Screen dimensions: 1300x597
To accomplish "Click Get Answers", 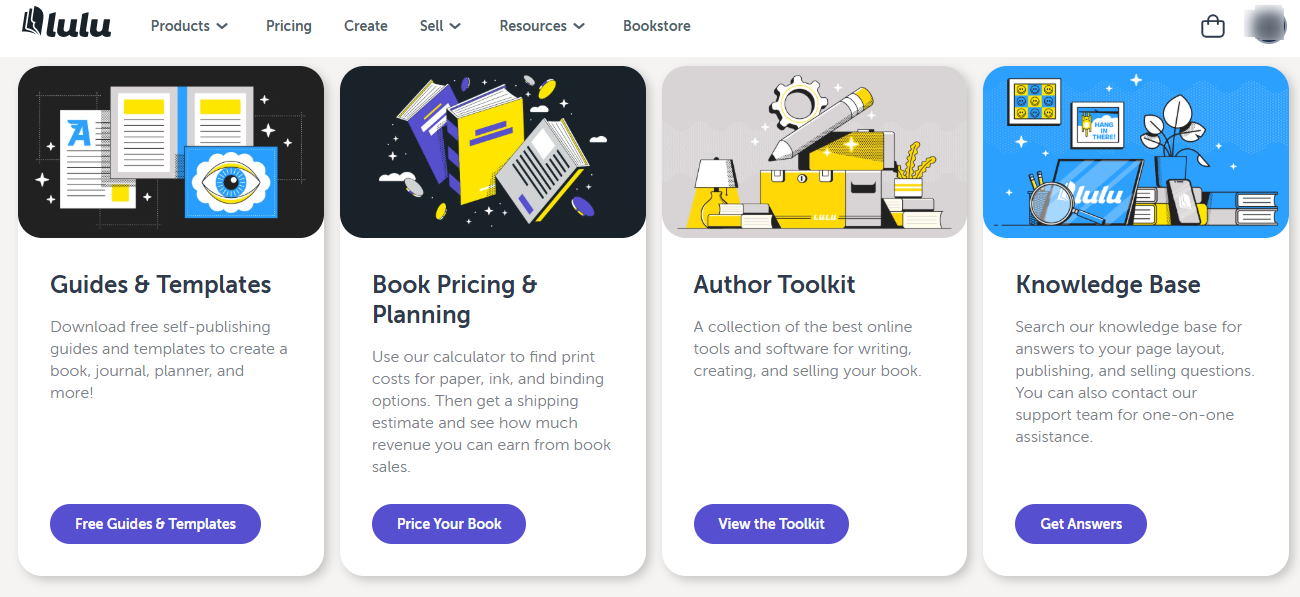I will pyautogui.click(x=1080, y=523).
